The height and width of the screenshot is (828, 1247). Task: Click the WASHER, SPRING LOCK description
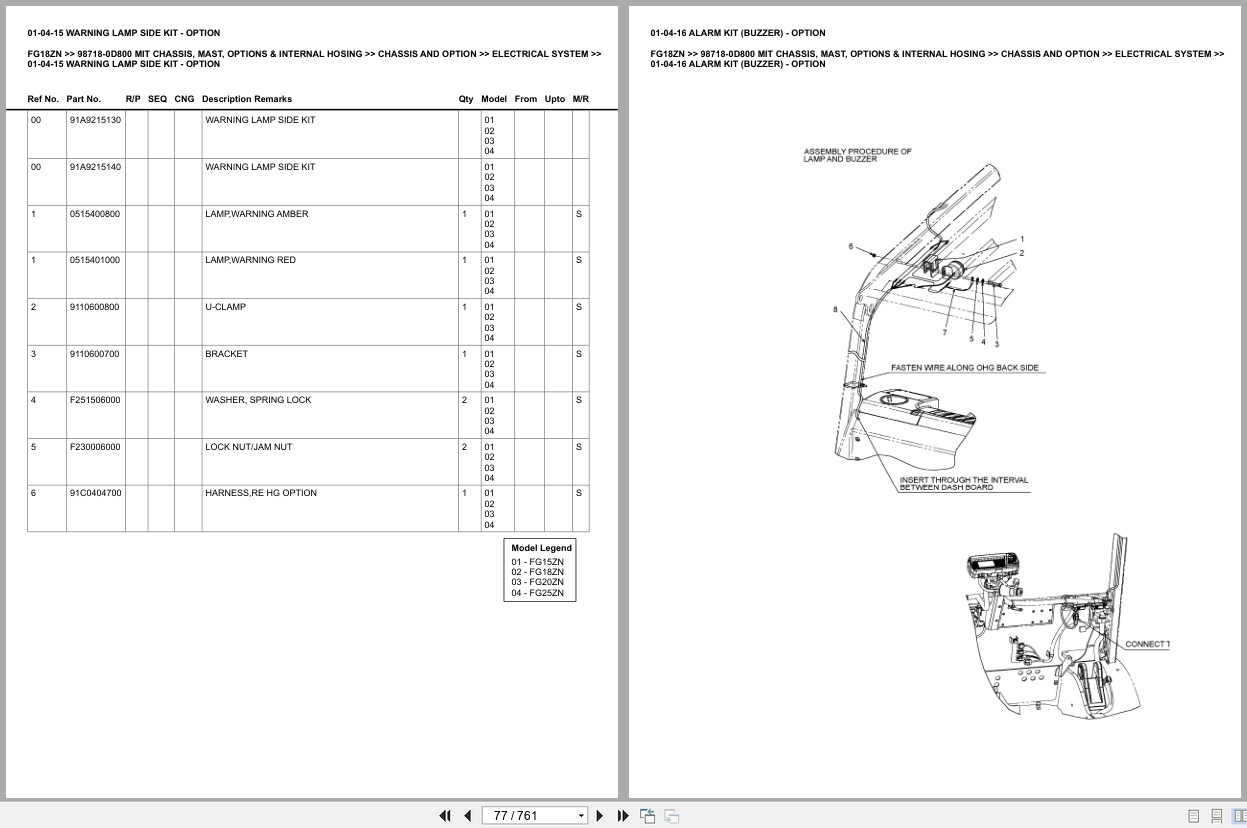click(x=258, y=400)
